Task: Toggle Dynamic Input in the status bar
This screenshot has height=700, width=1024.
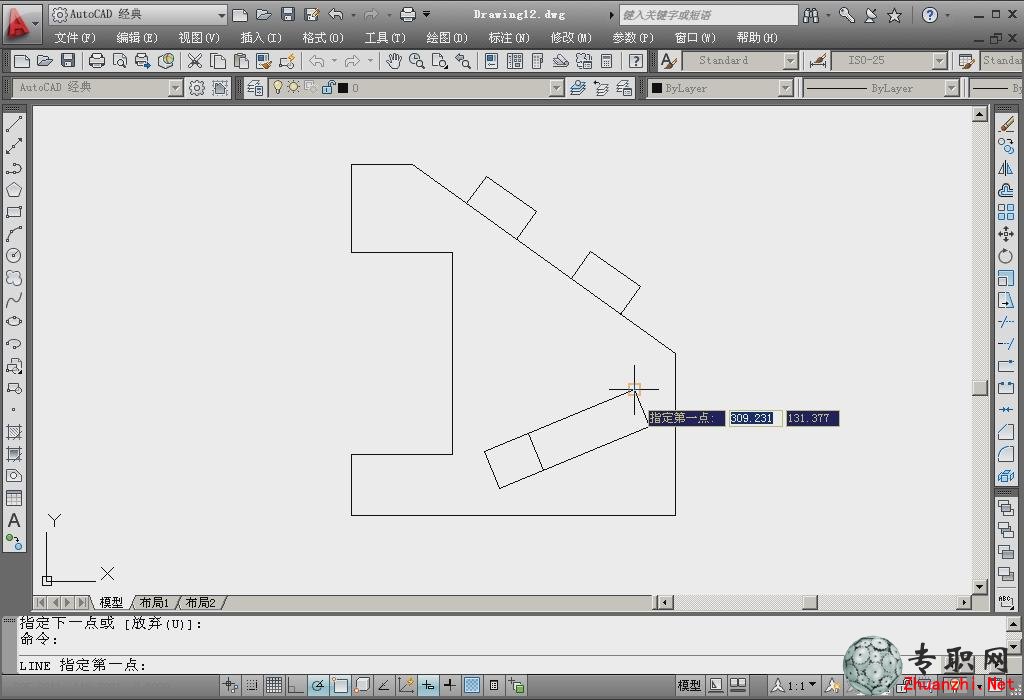Action: click(x=428, y=685)
